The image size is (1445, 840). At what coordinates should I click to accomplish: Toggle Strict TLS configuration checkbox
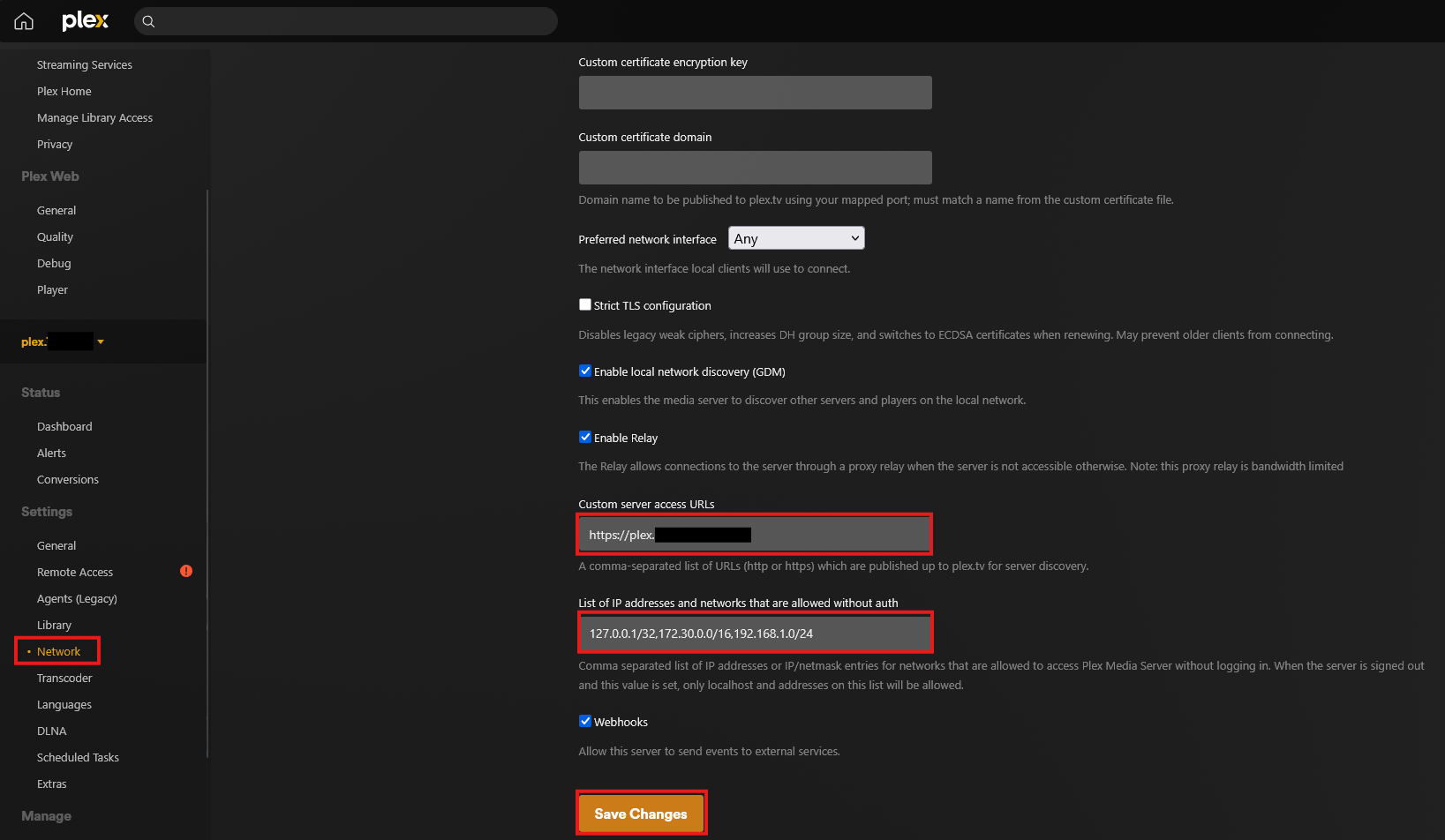584,304
